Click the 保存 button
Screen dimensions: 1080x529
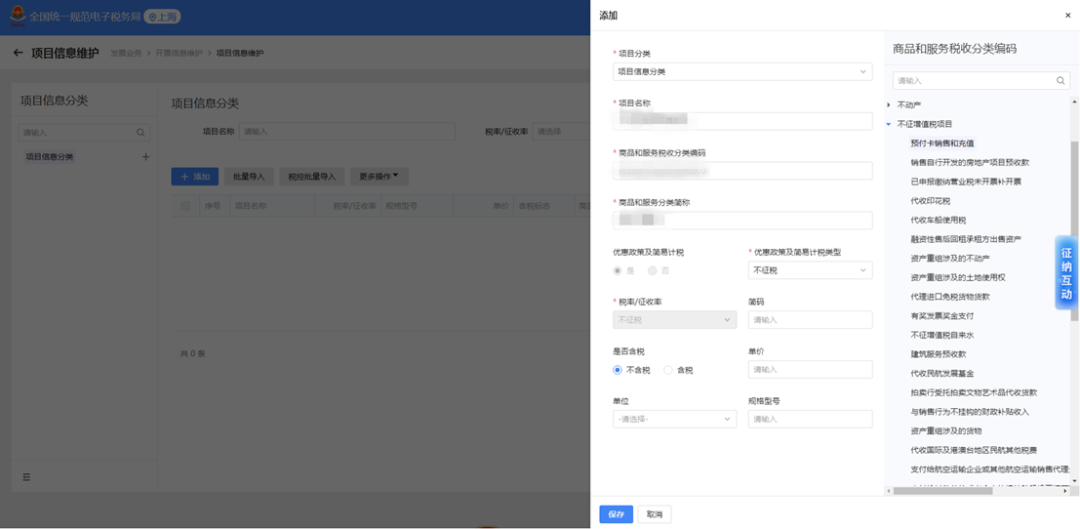[x=616, y=515]
